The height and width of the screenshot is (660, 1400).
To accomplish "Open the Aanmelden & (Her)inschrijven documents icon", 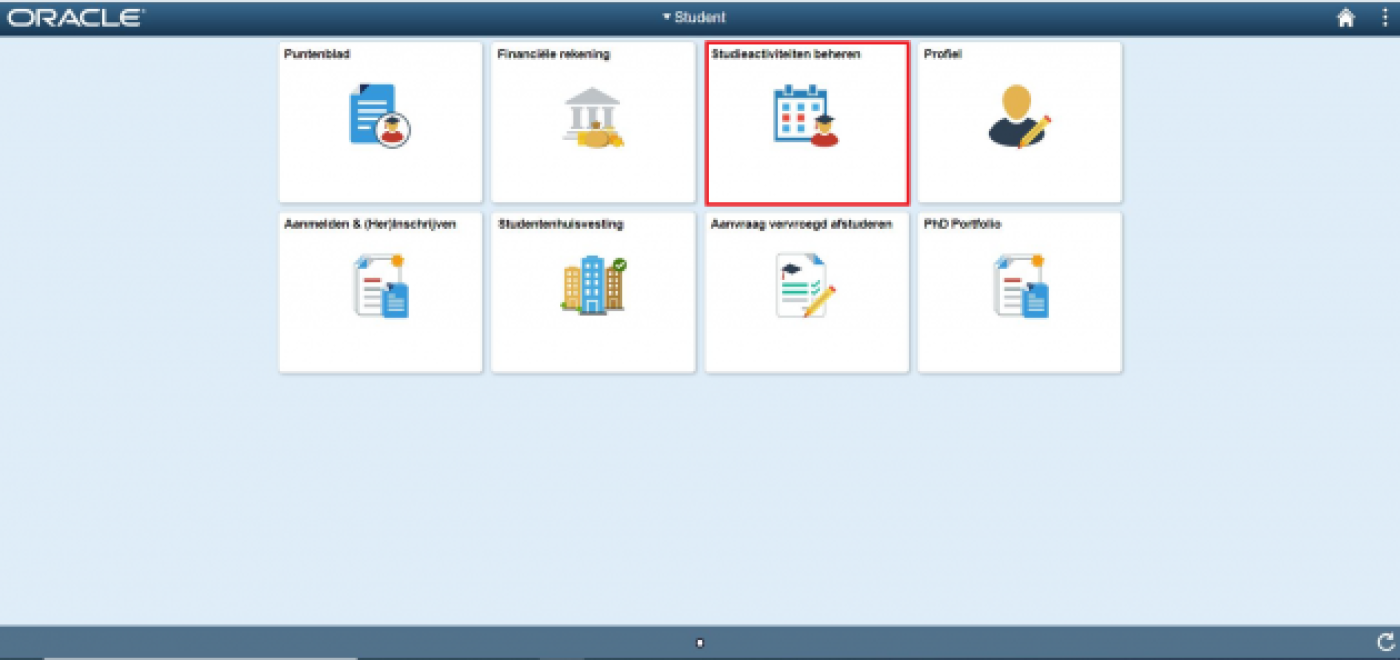I will (x=381, y=286).
